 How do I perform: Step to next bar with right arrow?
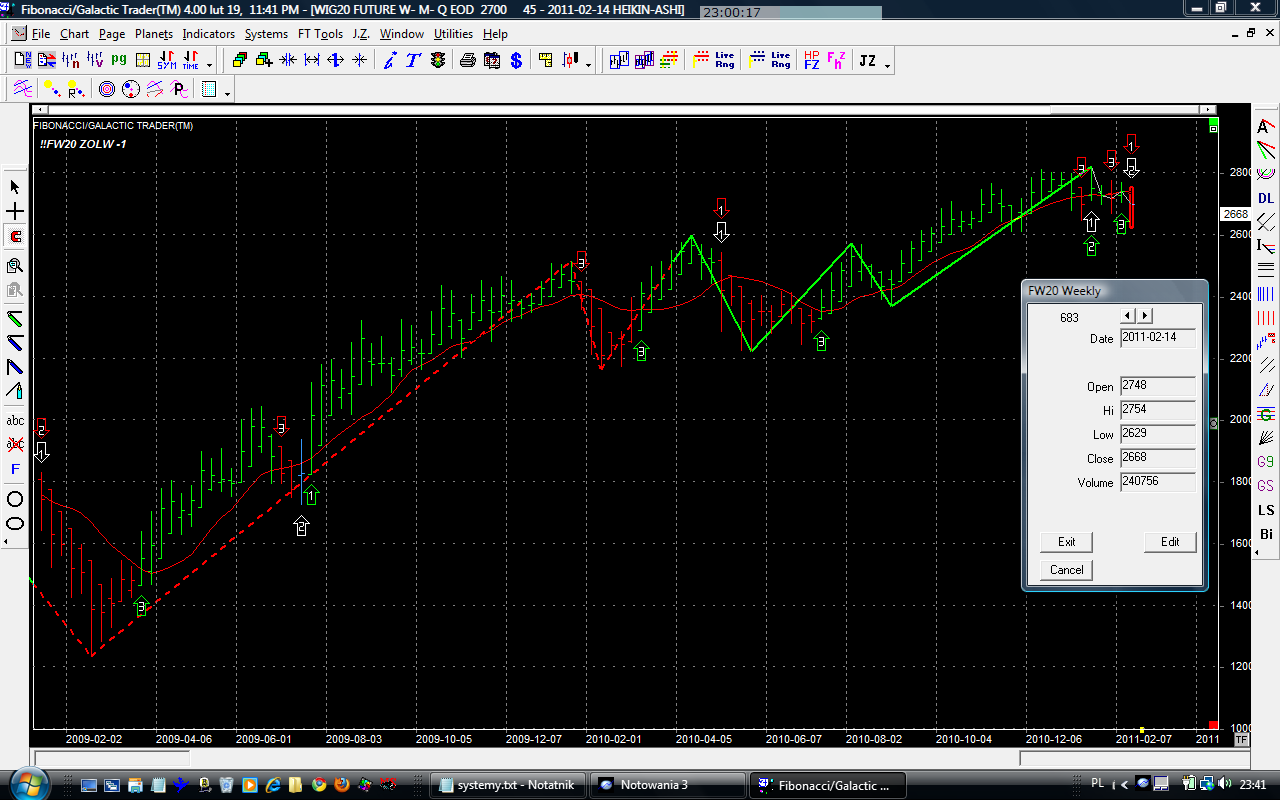1145,316
